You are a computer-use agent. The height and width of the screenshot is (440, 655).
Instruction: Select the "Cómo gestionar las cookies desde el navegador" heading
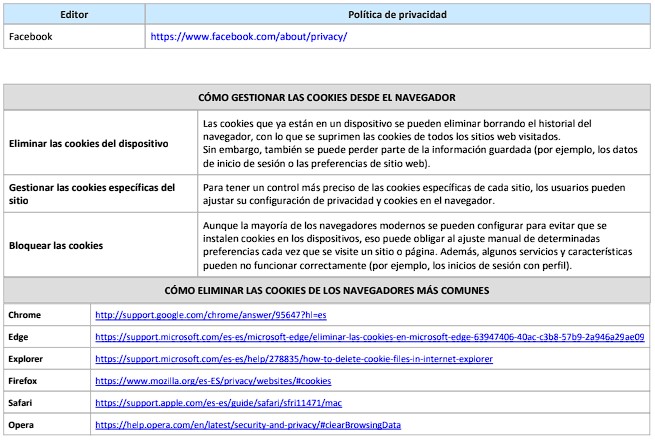[326, 97]
